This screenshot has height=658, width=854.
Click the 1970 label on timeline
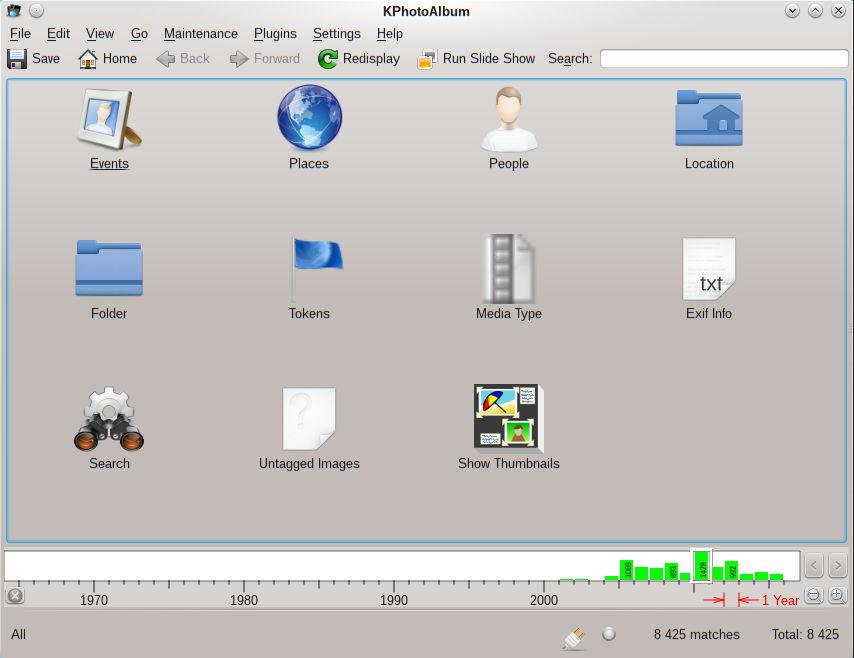(x=94, y=600)
